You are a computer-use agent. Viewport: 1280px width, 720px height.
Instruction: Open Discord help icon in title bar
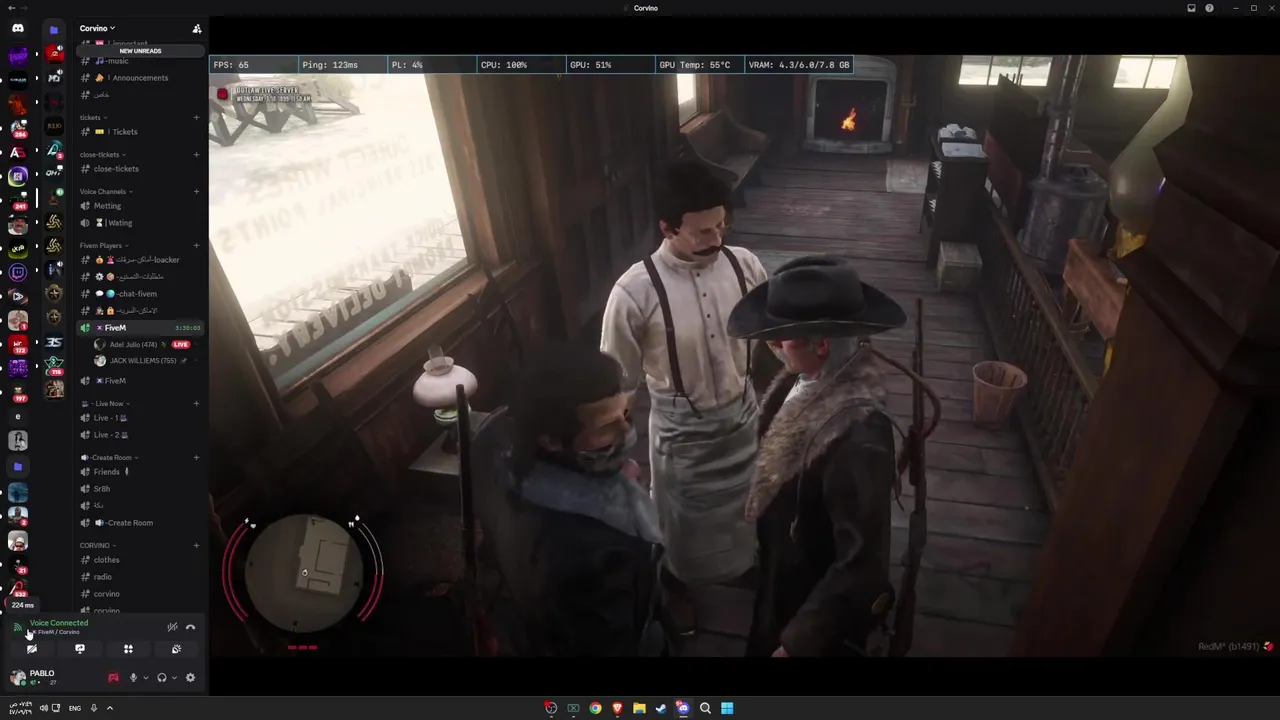(1209, 8)
